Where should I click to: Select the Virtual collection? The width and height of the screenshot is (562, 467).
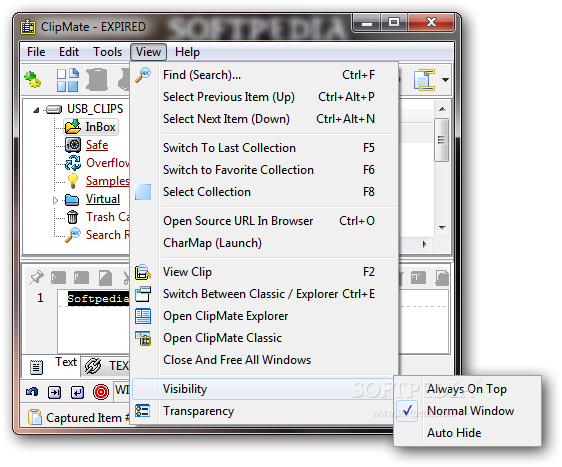point(103,199)
